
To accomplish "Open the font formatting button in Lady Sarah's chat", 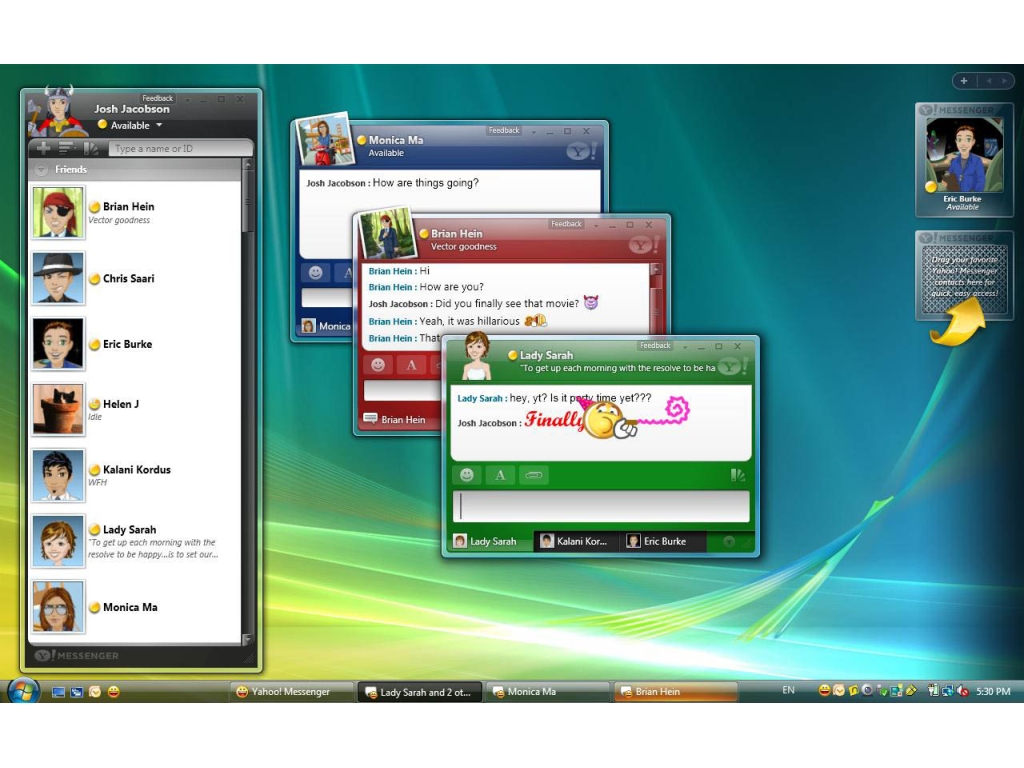I will (x=500, y=475).
